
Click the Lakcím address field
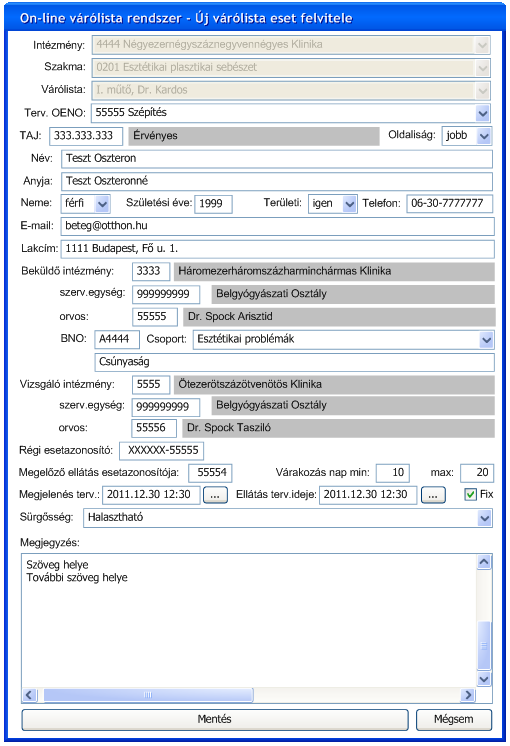point(277,249)
